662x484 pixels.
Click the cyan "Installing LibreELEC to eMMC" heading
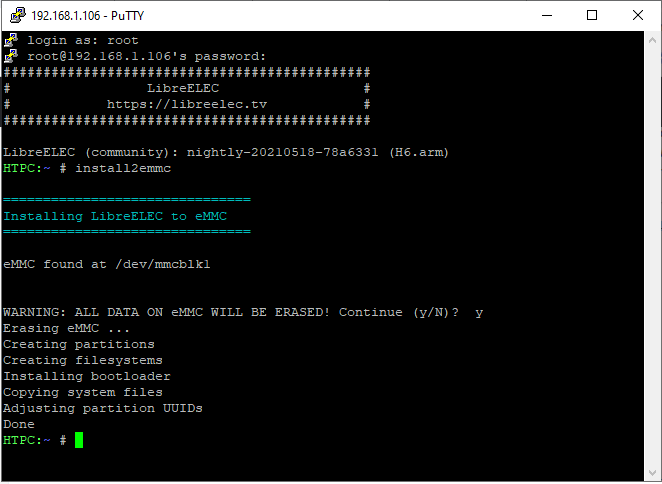click(x=126, y=216)
